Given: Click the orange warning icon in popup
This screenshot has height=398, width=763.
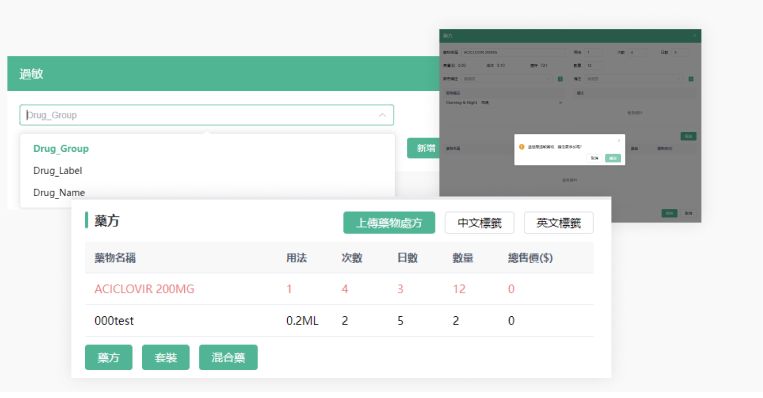Looking at the screenshot, I should pyautogui.click(x=522, y=146).
